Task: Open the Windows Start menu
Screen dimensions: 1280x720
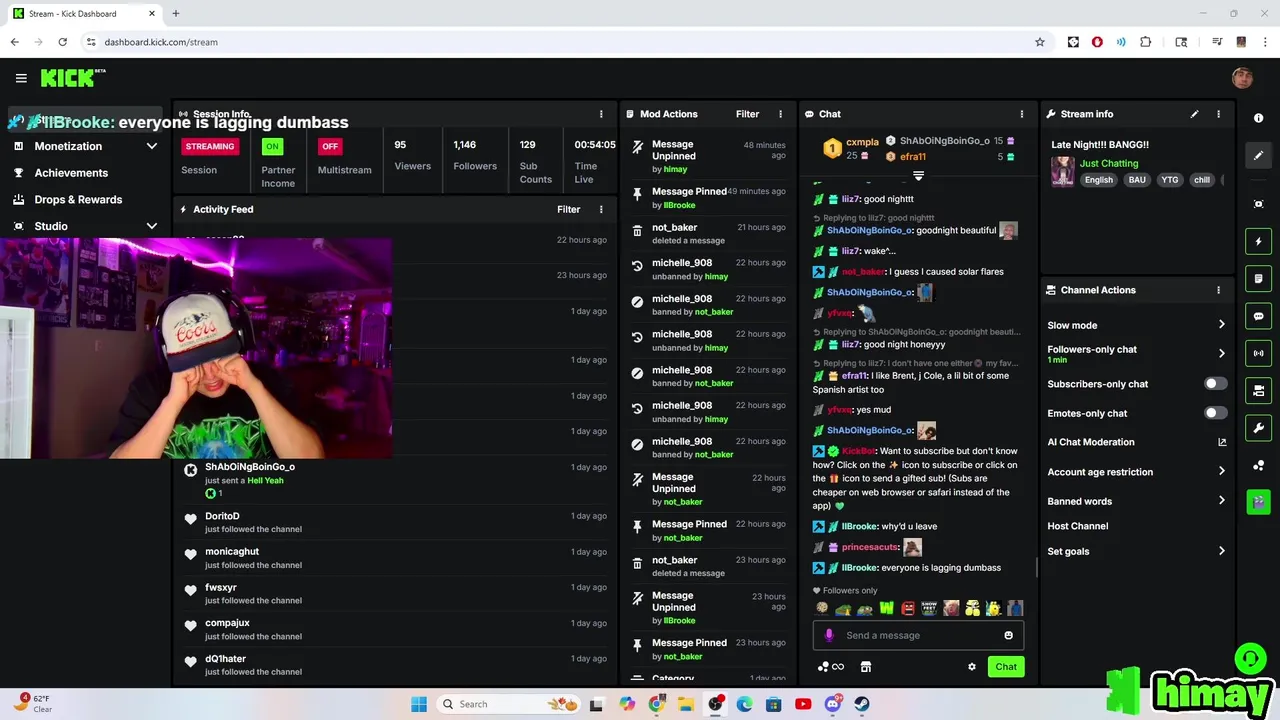Action: [x=419, y=704]
